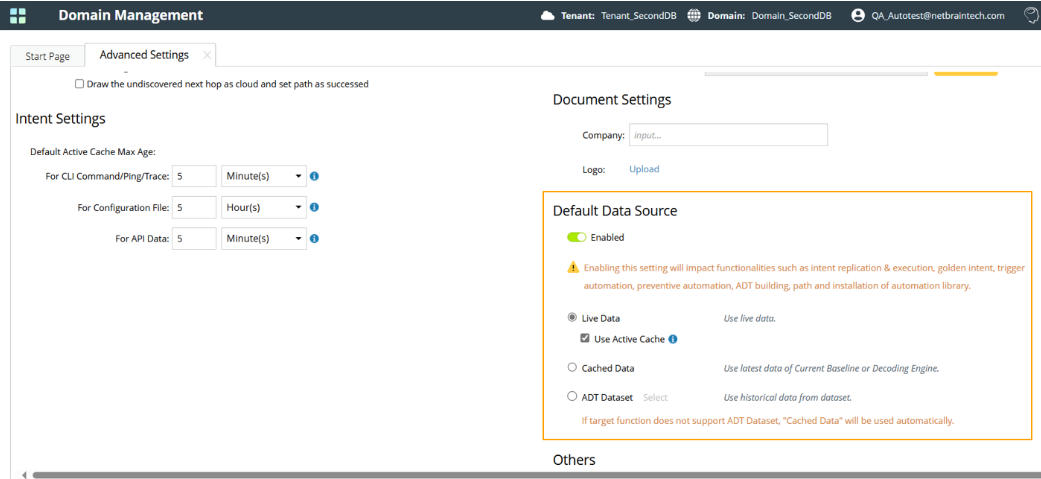The height and width of the screenshot is (479, 1041).
Task: Click the Company input field
Action: [728, 135]
